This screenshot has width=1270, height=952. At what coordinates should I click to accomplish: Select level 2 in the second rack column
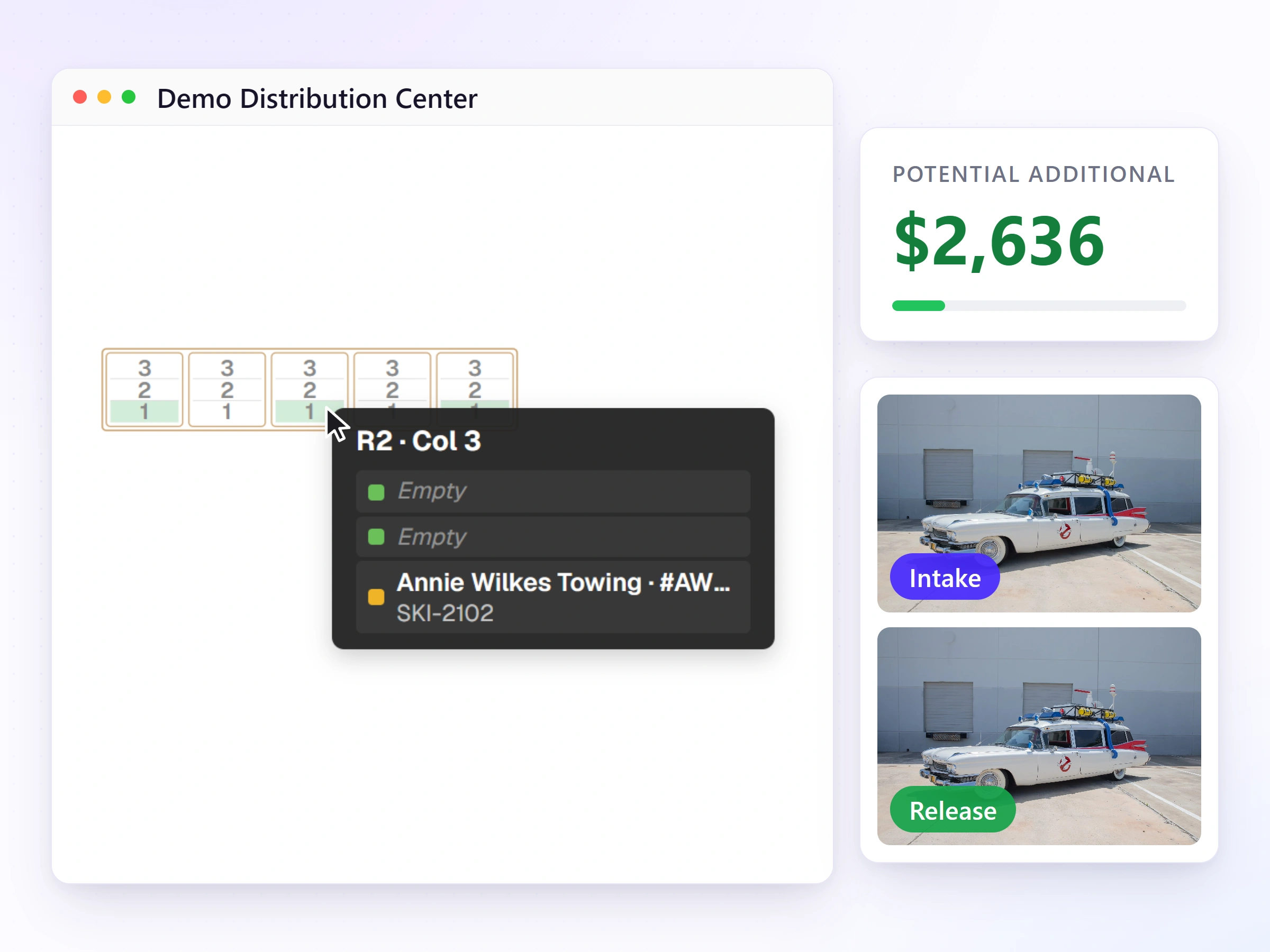point(227,390)
